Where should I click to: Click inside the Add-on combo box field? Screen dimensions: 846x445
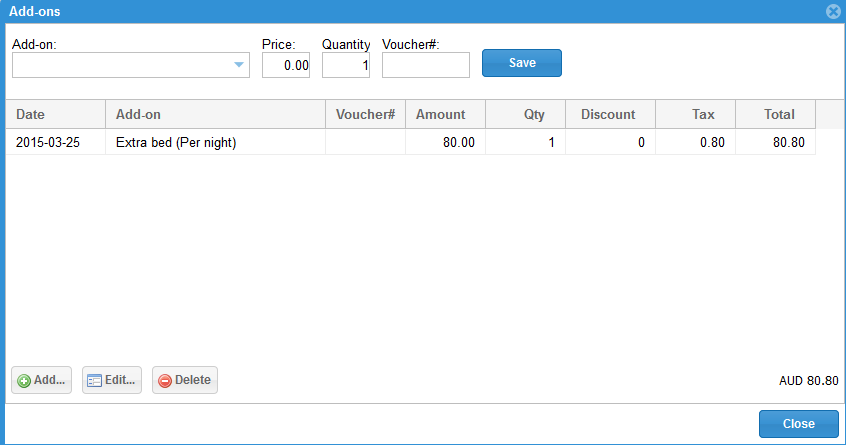120,65
